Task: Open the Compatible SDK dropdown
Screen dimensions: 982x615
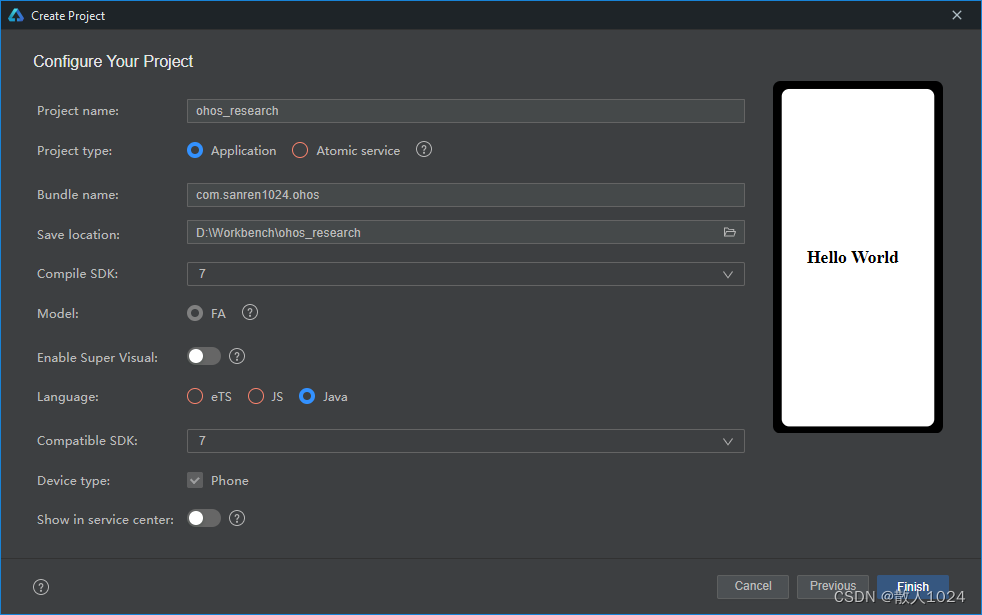Action: click(465, 441)
